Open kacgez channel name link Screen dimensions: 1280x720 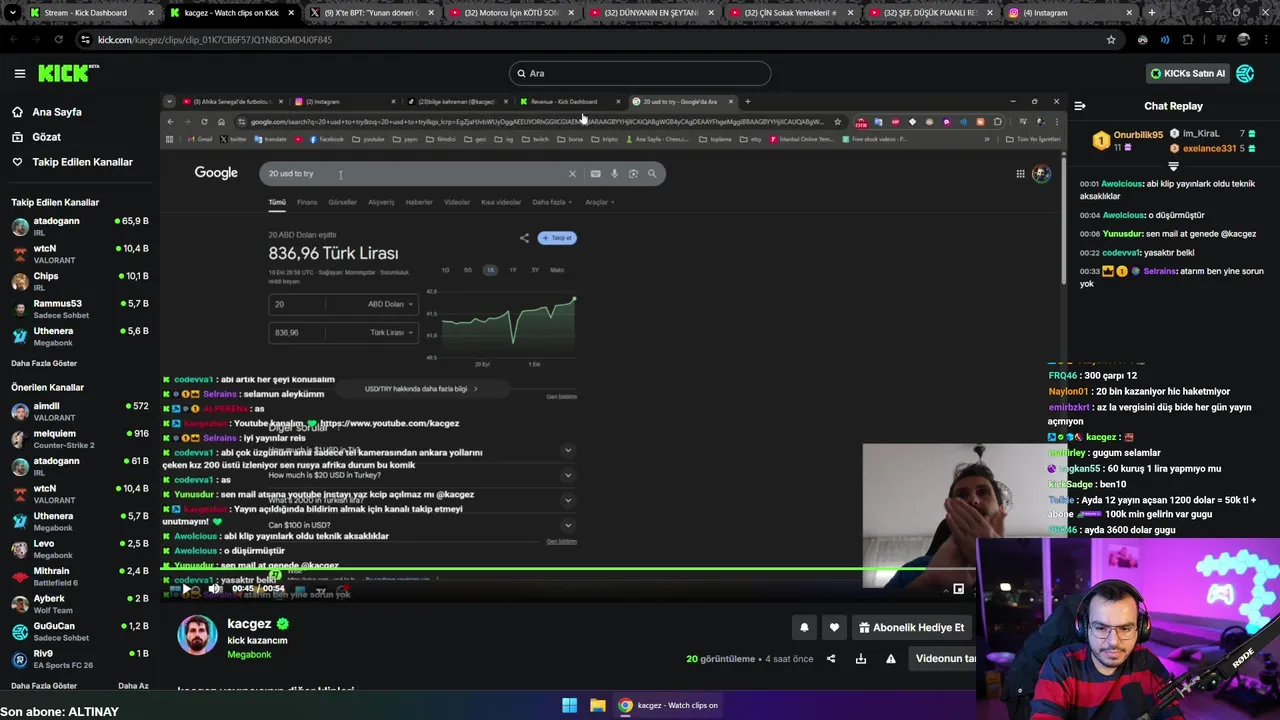coord(249,624)
